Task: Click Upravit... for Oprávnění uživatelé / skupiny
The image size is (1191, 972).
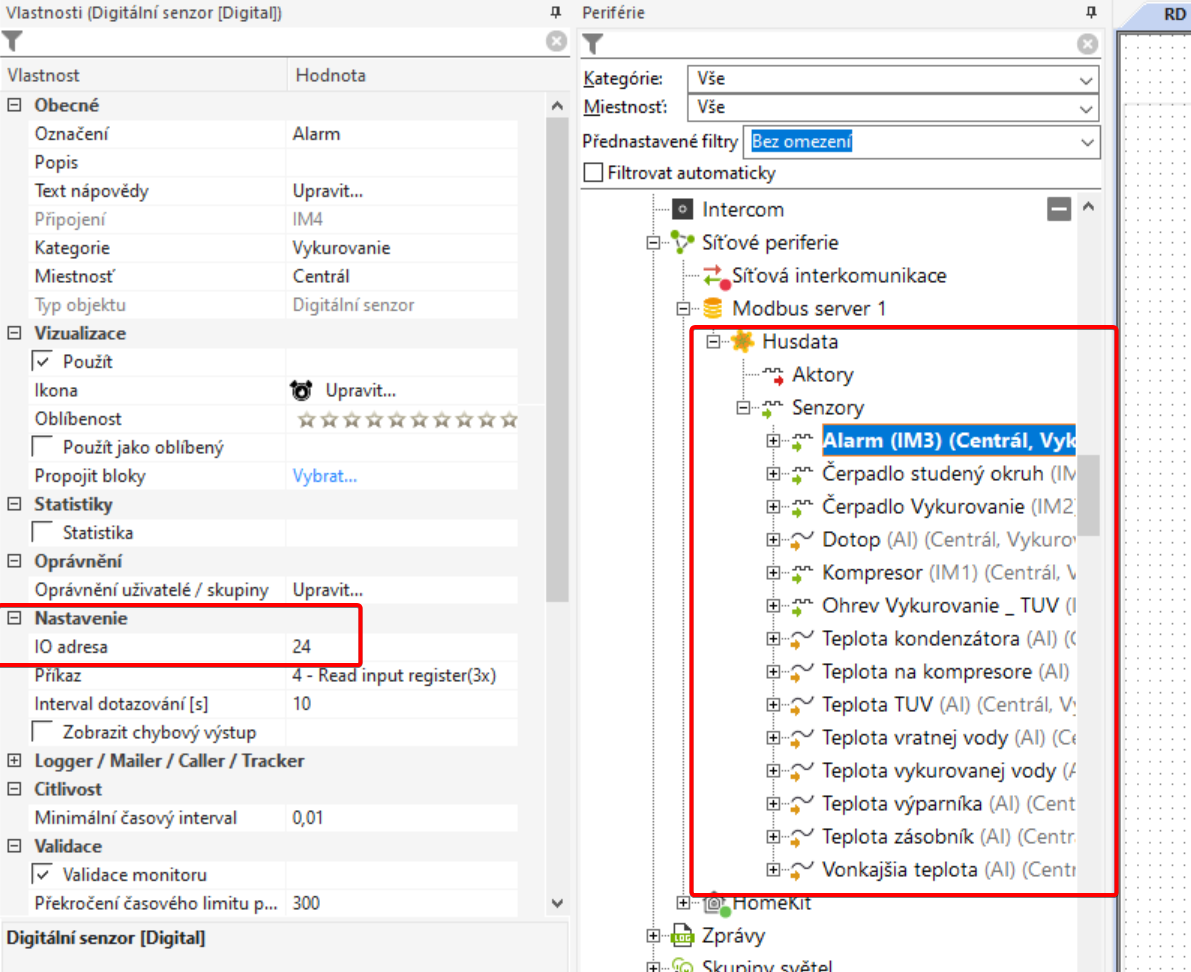Action: click(x=328, y=590)
